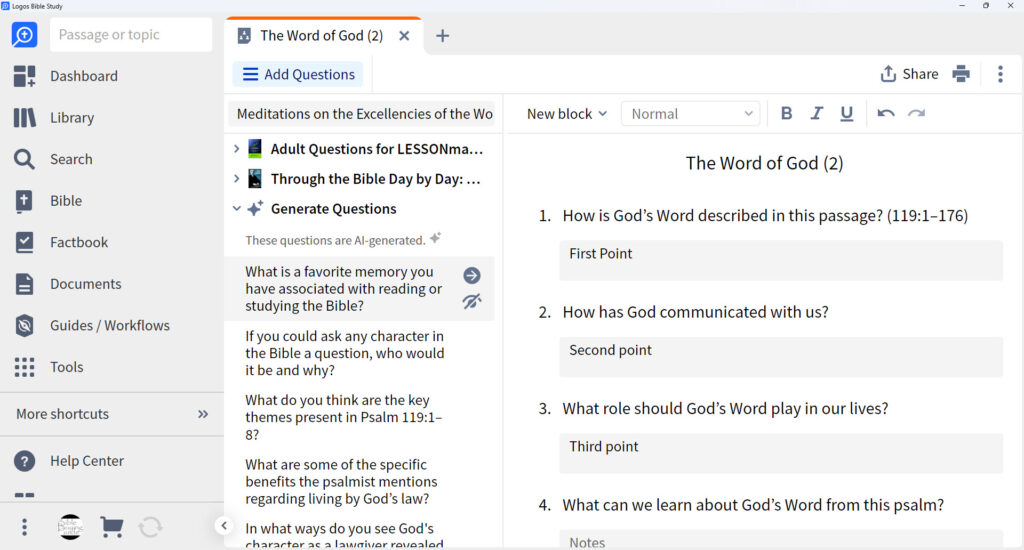
Task: Click the document title The Word of God (2)
Action: (x=764, y=163)
